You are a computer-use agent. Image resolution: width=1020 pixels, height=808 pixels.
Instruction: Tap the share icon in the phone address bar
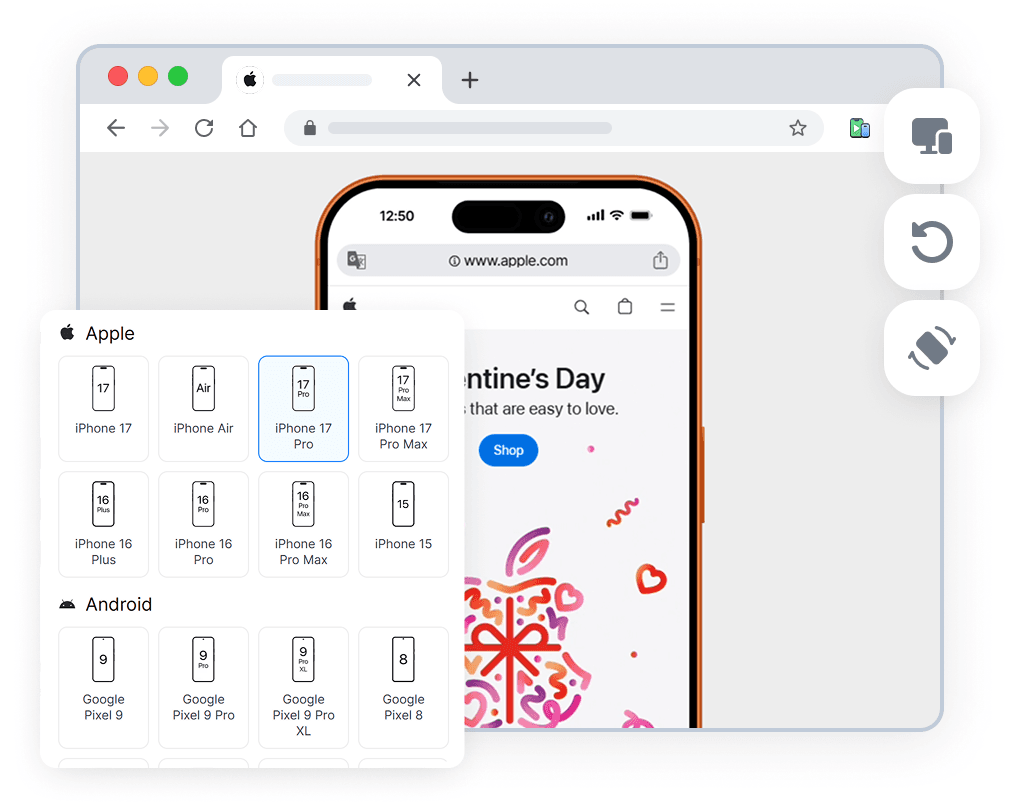[660, 259]
